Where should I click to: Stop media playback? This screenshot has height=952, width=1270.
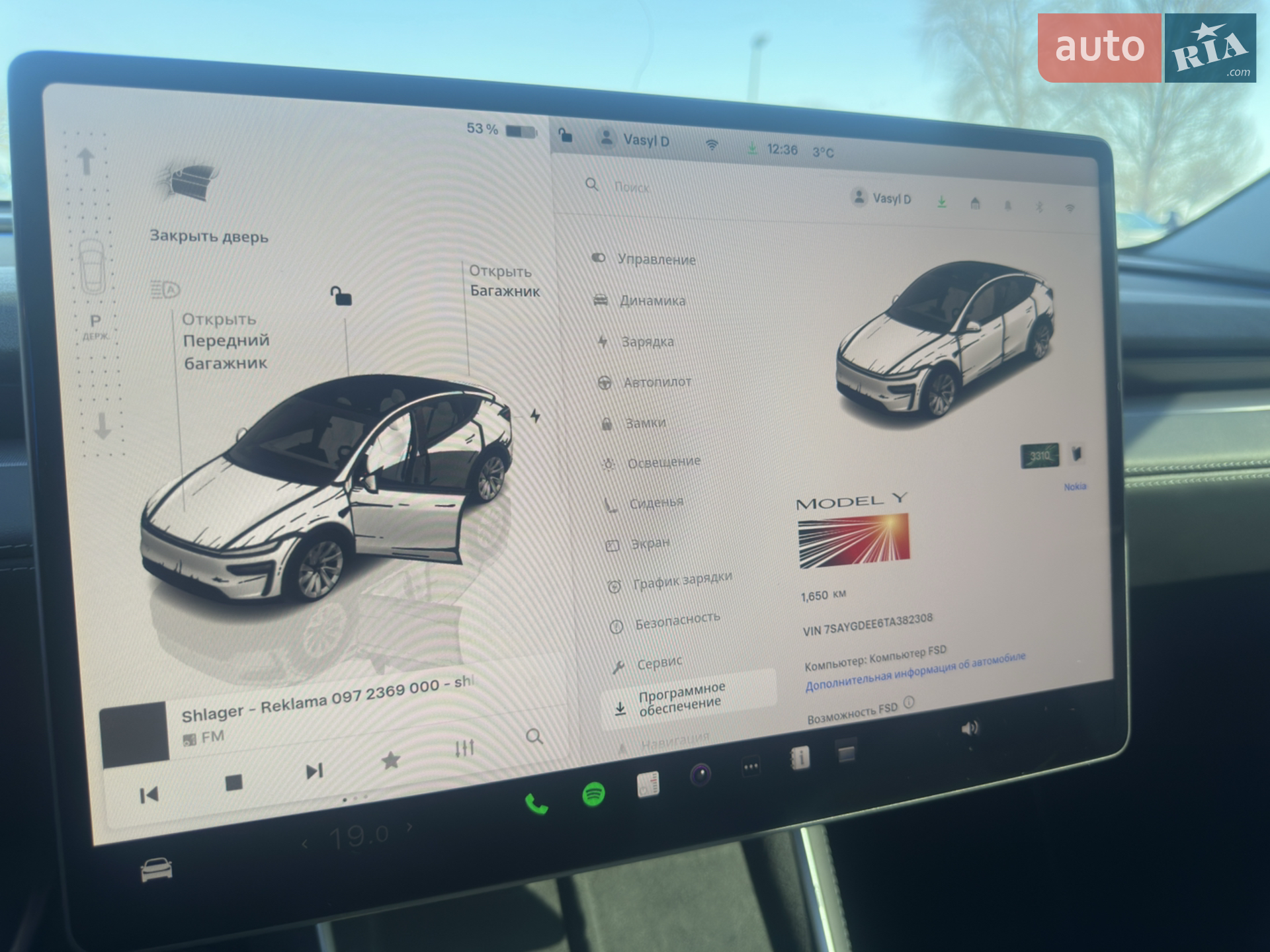tap(233, 783)
